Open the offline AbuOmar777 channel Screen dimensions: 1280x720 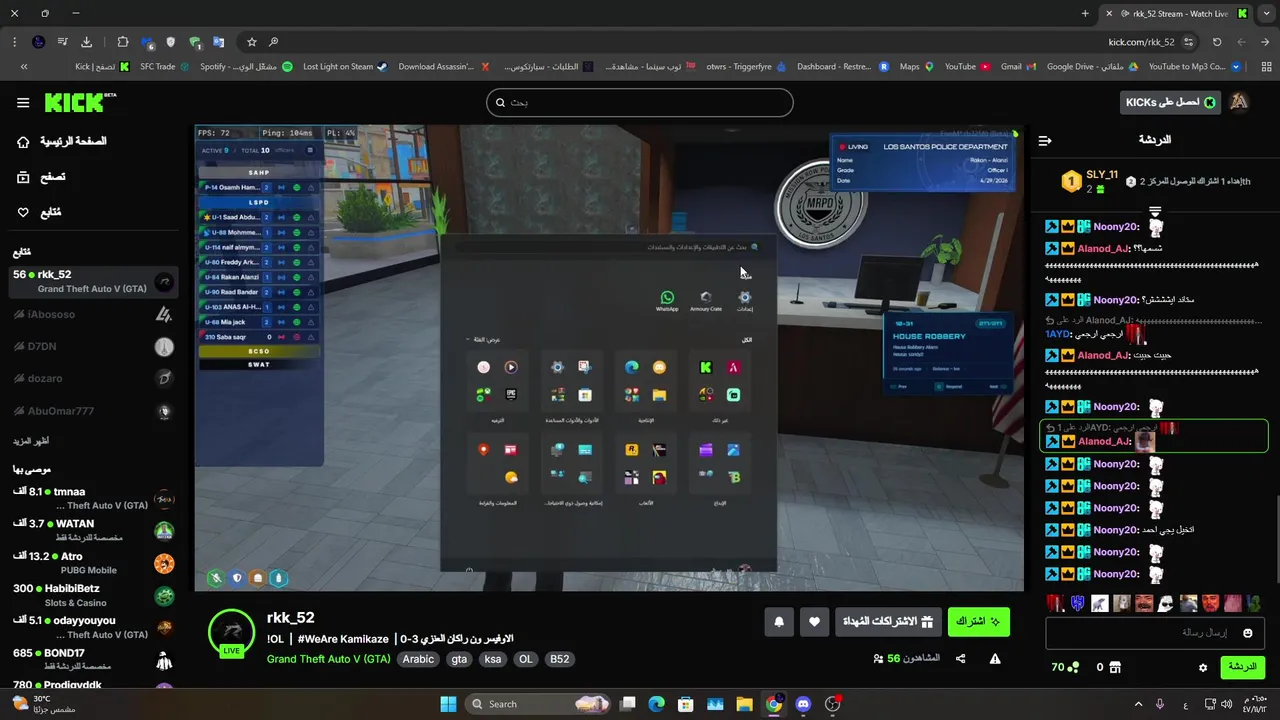click(93, 411)
